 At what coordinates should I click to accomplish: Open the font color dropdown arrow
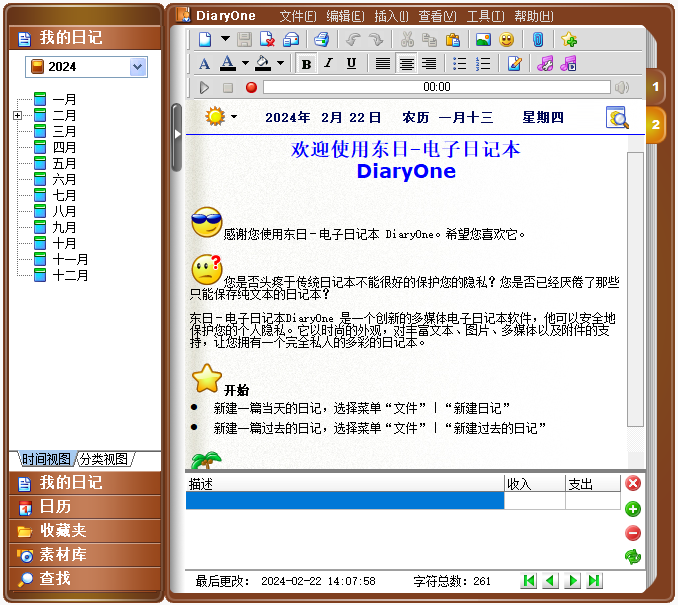(245, 63)
